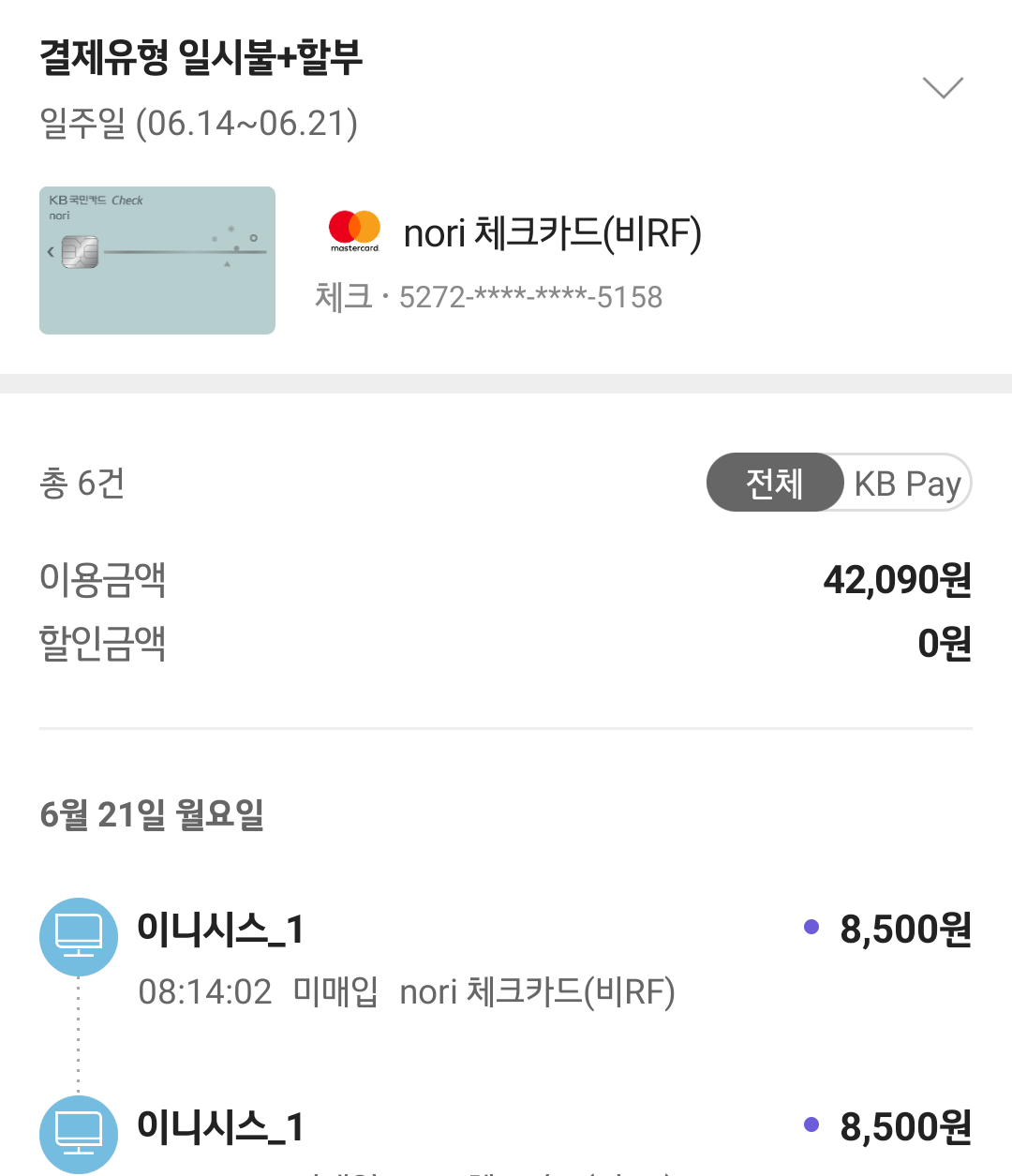Tap the gold chip on card image
This screenshot has width=1012, height=1176.
coord(81,251)
